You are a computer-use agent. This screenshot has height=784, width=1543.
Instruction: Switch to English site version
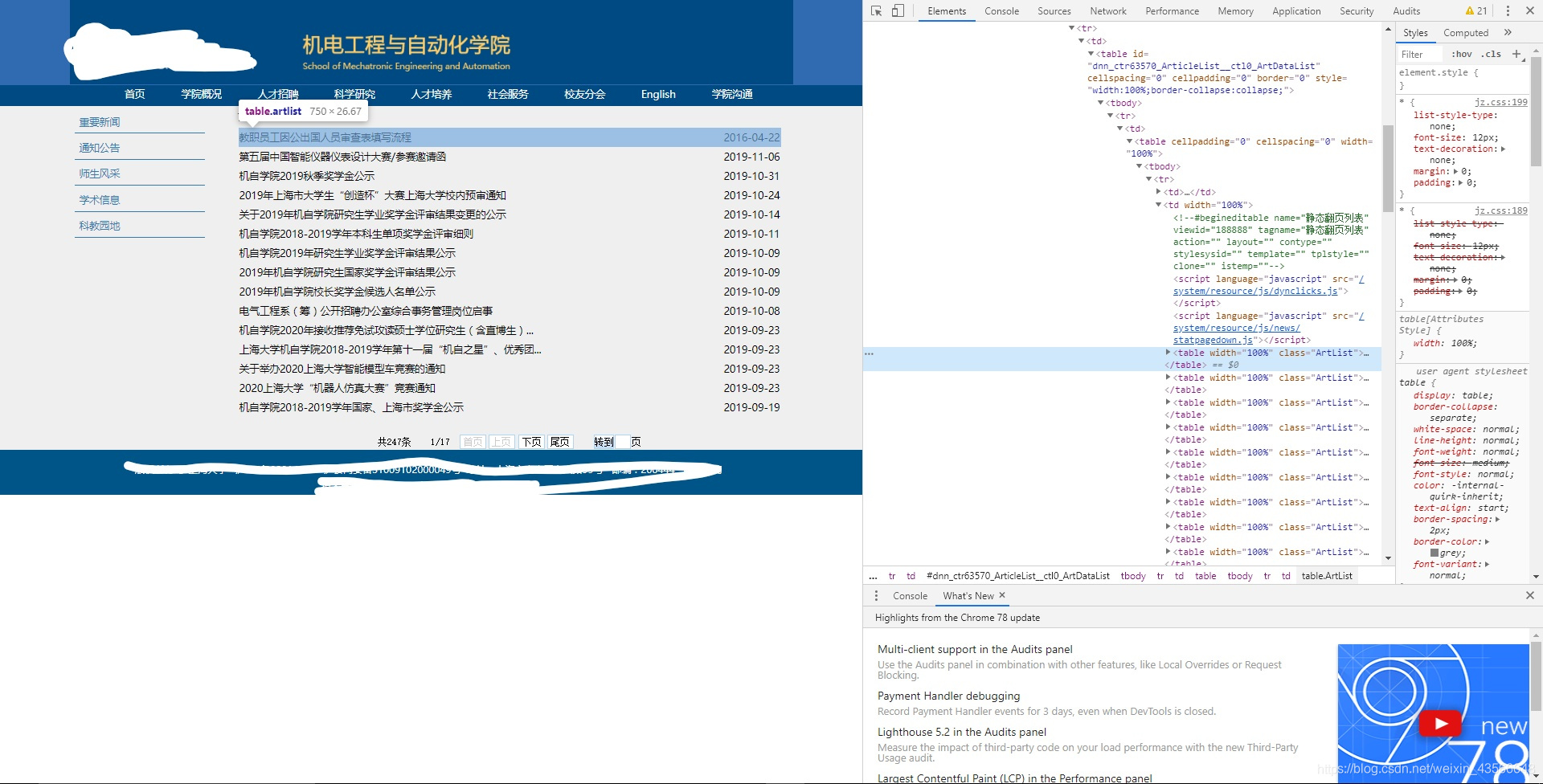coord(658,94)
